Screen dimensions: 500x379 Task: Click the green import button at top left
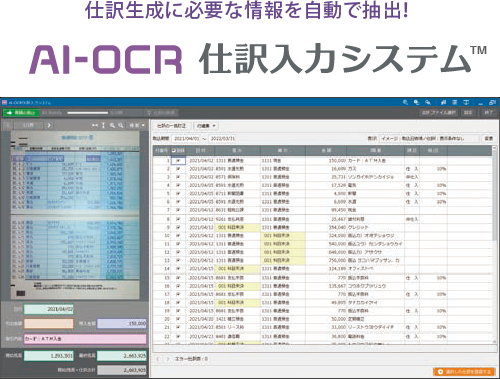click(x=21, y=113)
